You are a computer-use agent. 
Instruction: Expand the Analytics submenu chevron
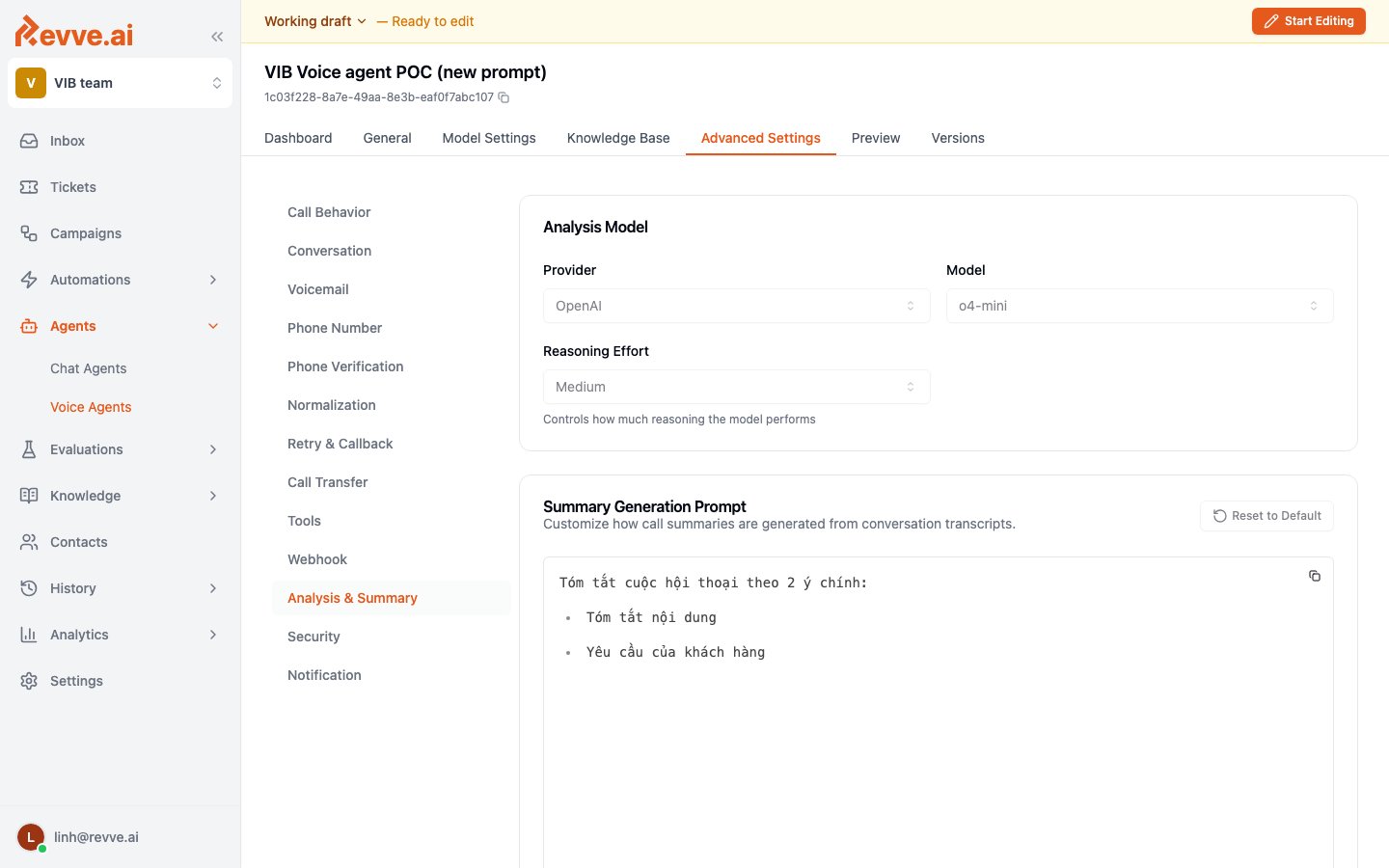tap(213, 635)
